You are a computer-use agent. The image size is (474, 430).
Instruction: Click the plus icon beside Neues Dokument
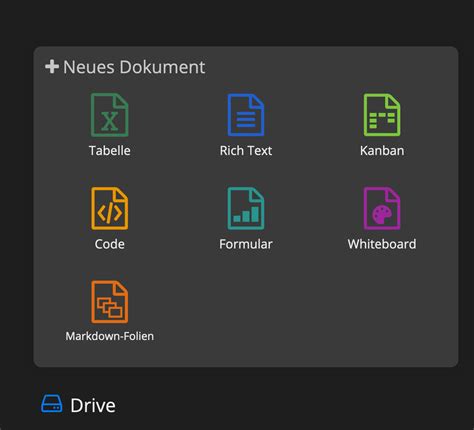pyautogui.click(x=52, y=67)
